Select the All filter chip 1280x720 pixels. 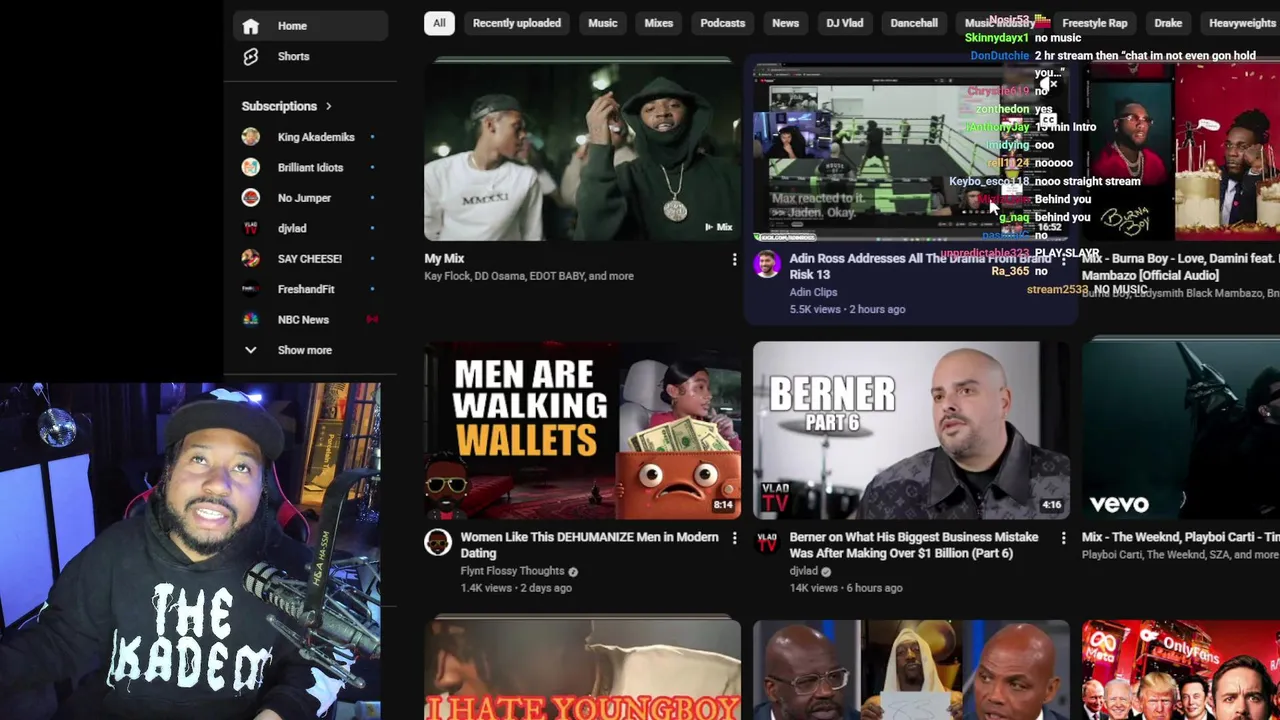click(439, 23)
